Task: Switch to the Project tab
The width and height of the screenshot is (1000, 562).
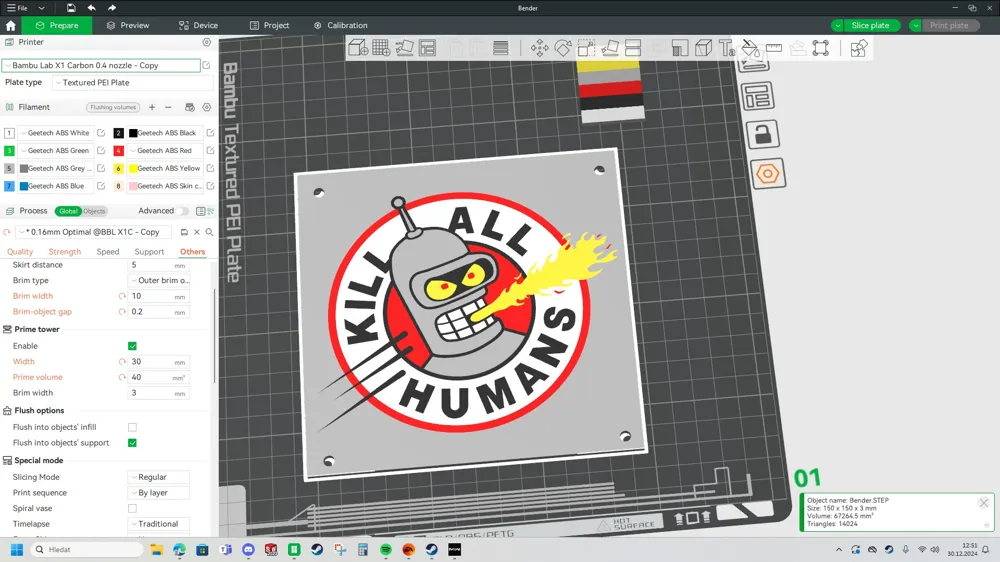Action: [x=269, y=26]
